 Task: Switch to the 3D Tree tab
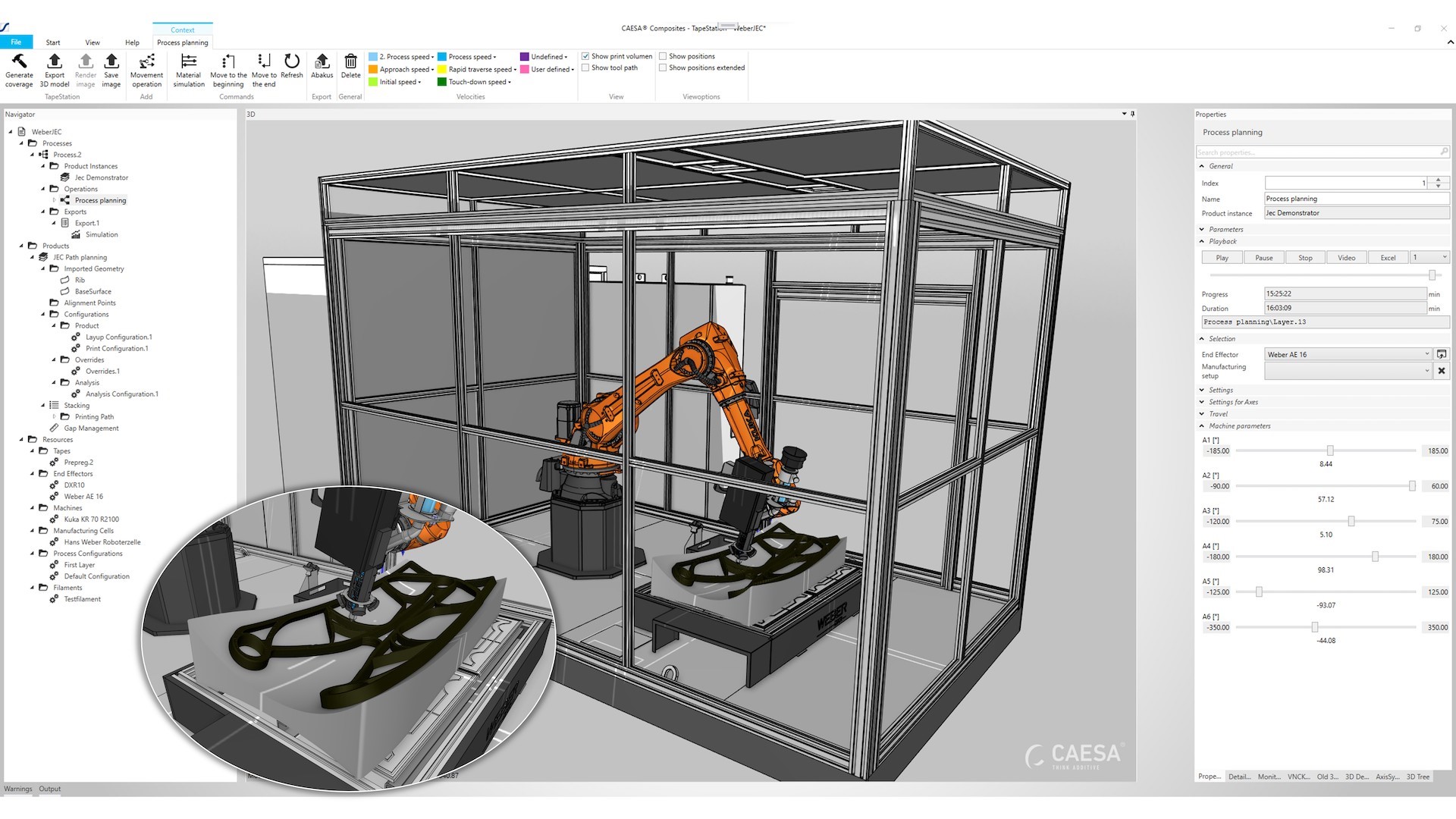1417,777
